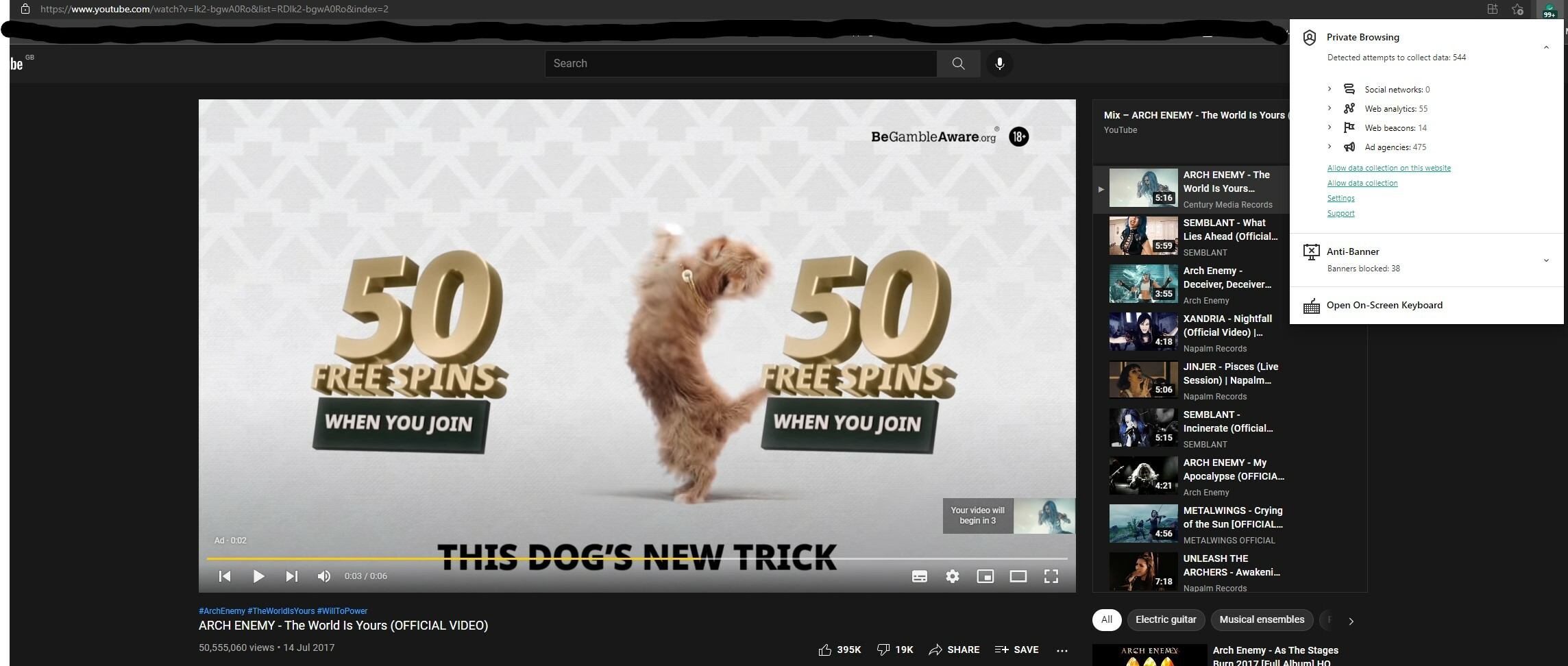Start voice search with the microphone
1568x666 pixels.
(x=1000, y=64)
